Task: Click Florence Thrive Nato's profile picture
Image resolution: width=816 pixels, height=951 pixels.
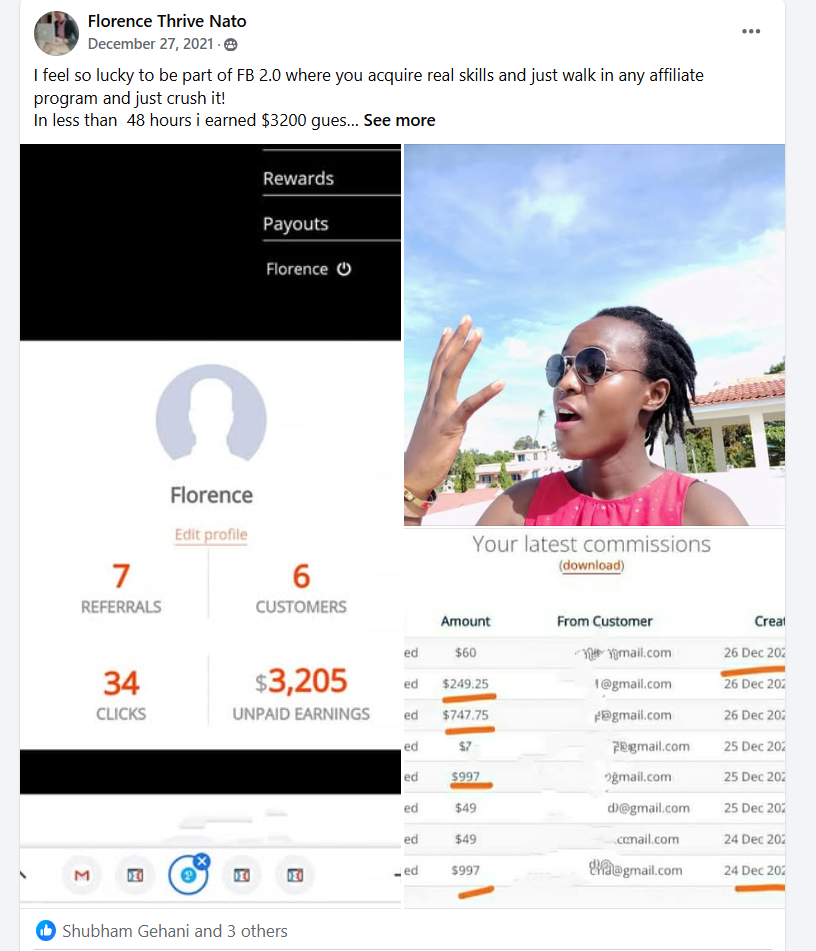Action: pos(56,33)
